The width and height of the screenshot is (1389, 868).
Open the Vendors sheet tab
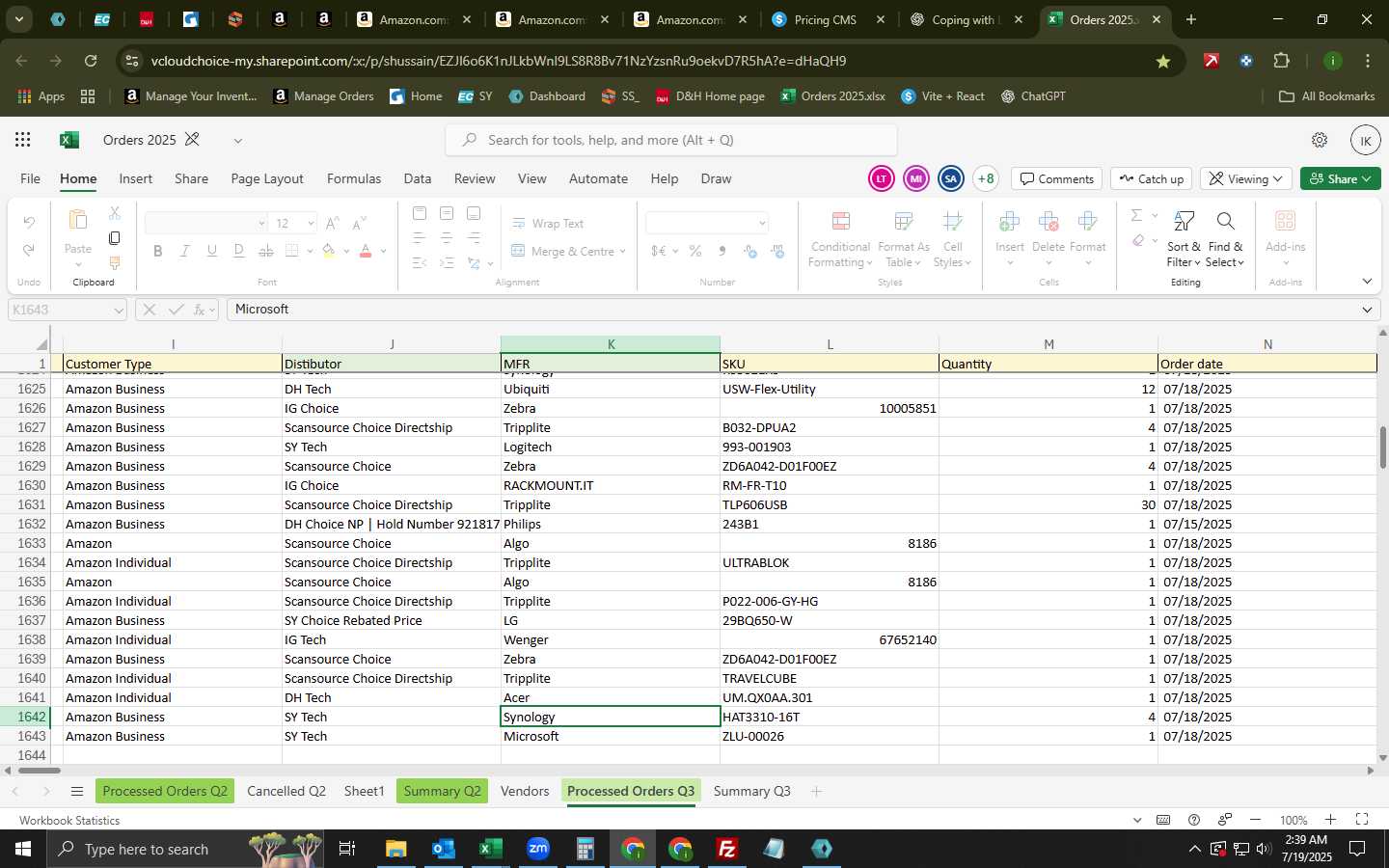tap(525, 791)
